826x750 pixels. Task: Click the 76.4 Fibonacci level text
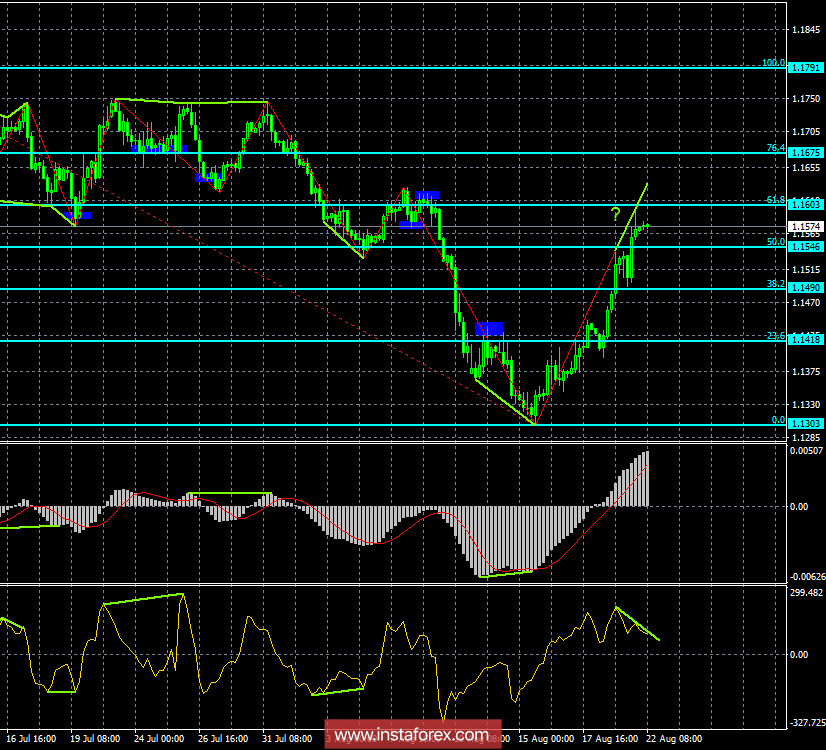point(775,147)
